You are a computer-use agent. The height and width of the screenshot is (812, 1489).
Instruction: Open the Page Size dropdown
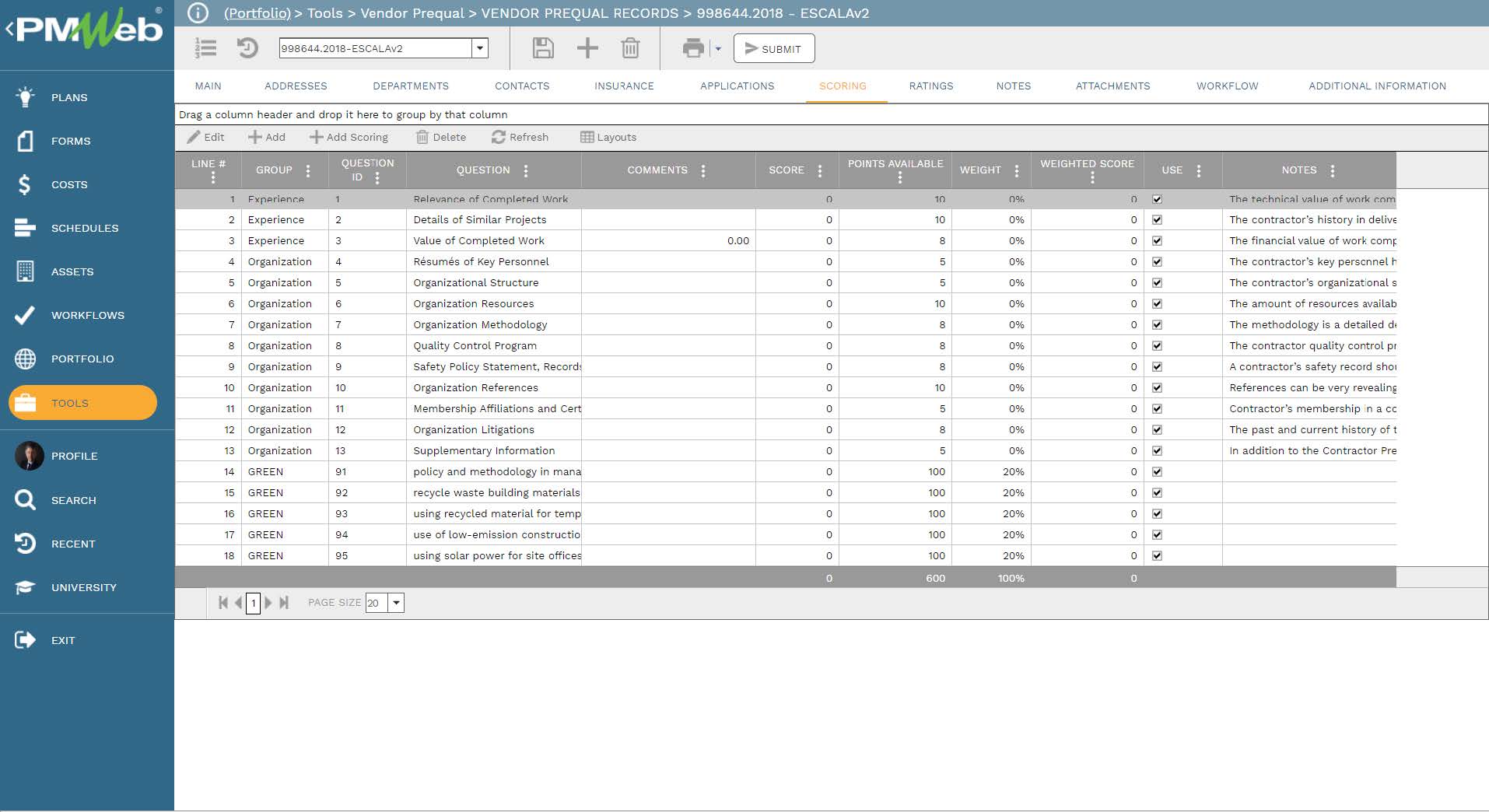396,603
